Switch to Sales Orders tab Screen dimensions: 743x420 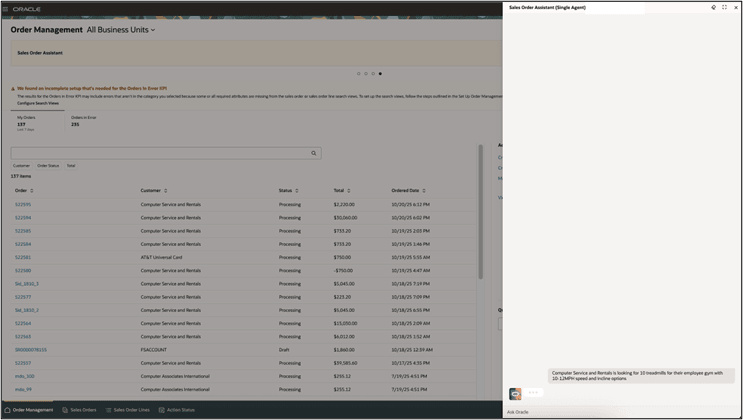tap(79, 410)
